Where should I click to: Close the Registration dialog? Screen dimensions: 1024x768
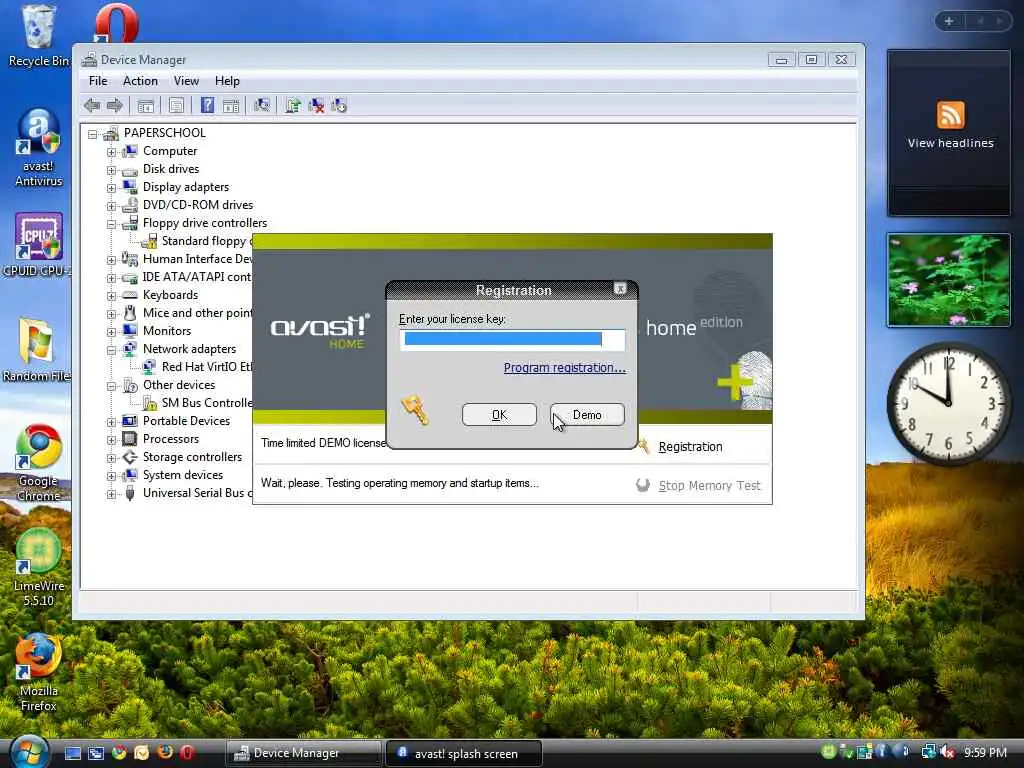pos(620,289)
